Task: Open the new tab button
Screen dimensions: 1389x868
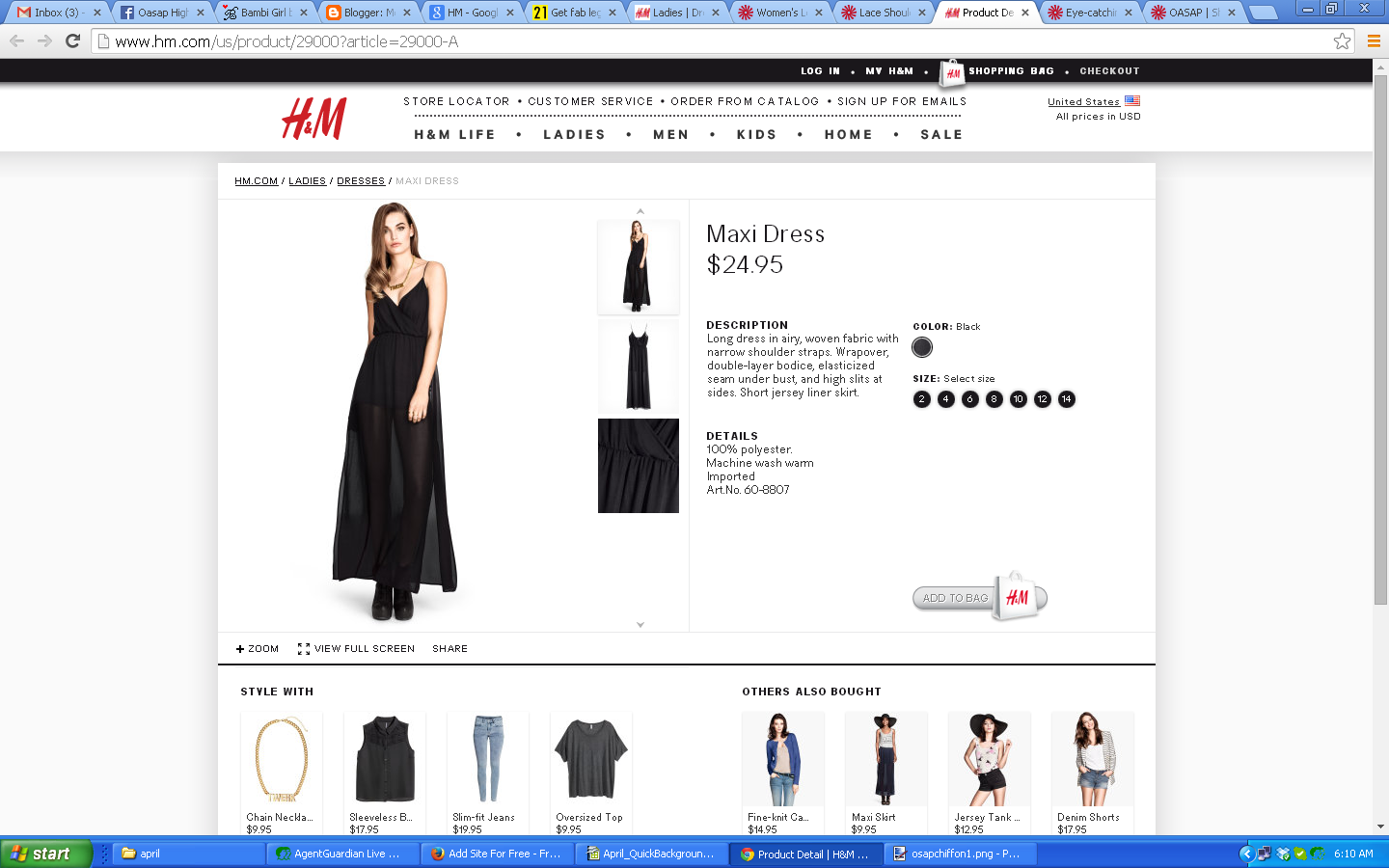Action: pyautogui.click(x=1264, y=13)
